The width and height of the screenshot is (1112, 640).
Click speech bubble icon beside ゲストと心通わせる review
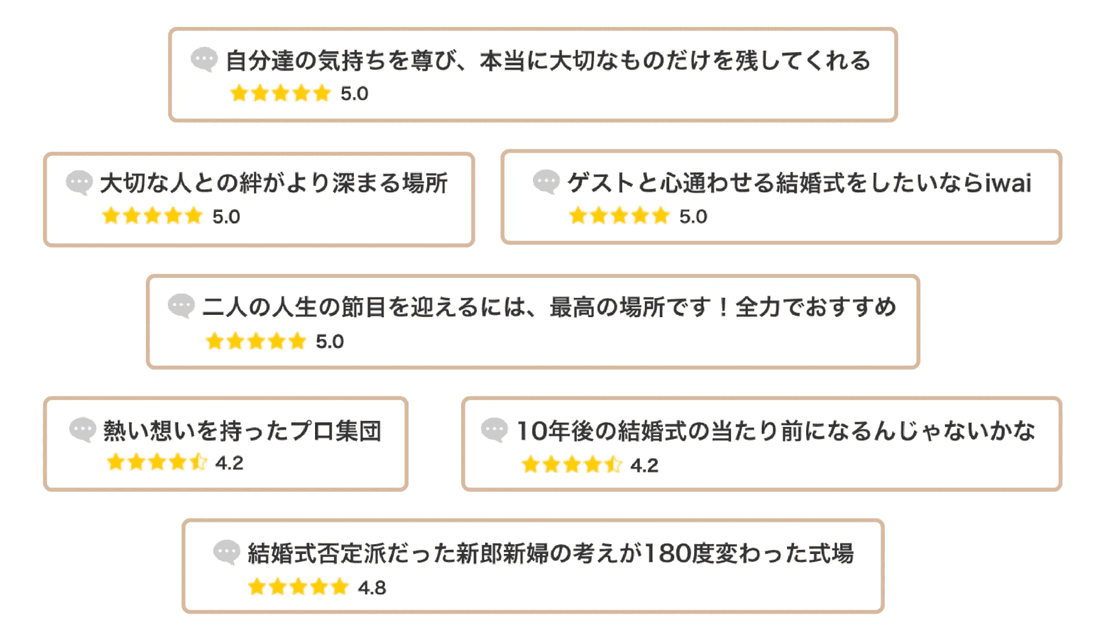[x=546, y=182]
